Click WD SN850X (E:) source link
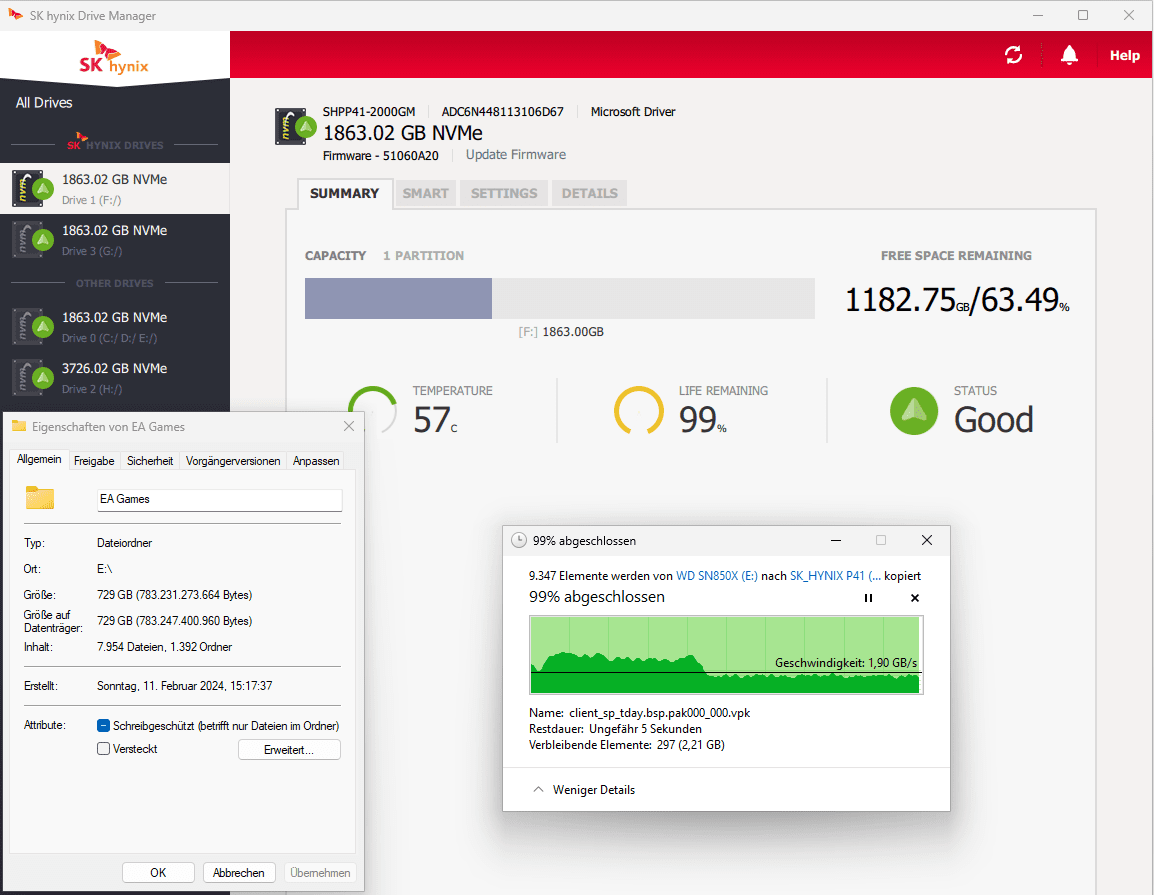The height and width of the screenshot is (895, 1154). (717, 576)
